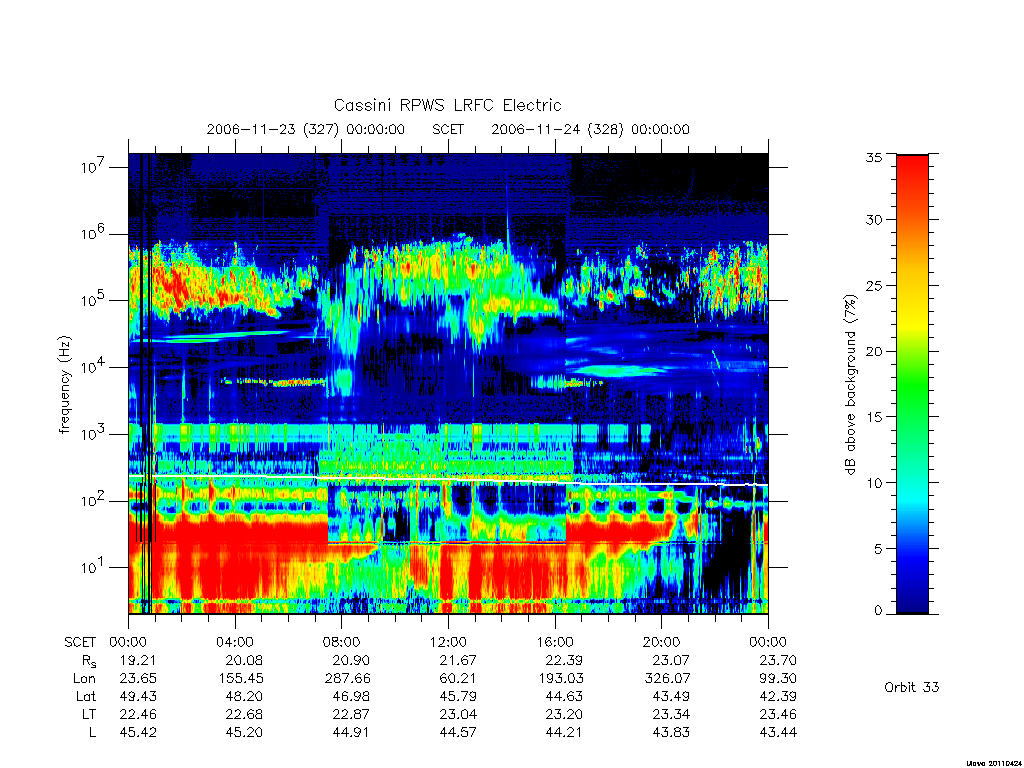Screen dimensions: 1024x768
Task: Click the Lat value 44.63
Action: click(564, 696)
